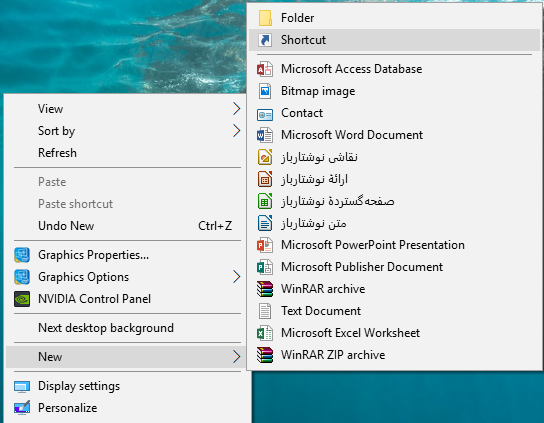Click the Contact card icon
Image resolution: width=544 pixels, height=423 pixels.
click(x=265, y=113)
